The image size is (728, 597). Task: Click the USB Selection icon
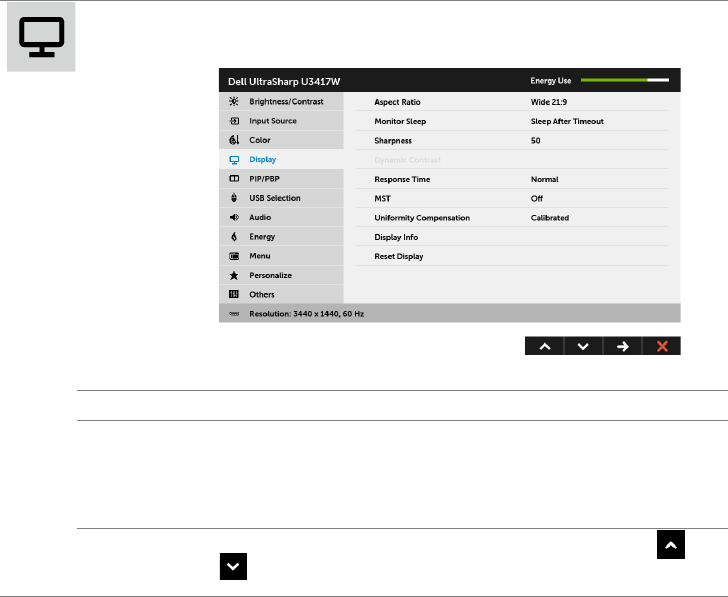(x=234, y=198)
